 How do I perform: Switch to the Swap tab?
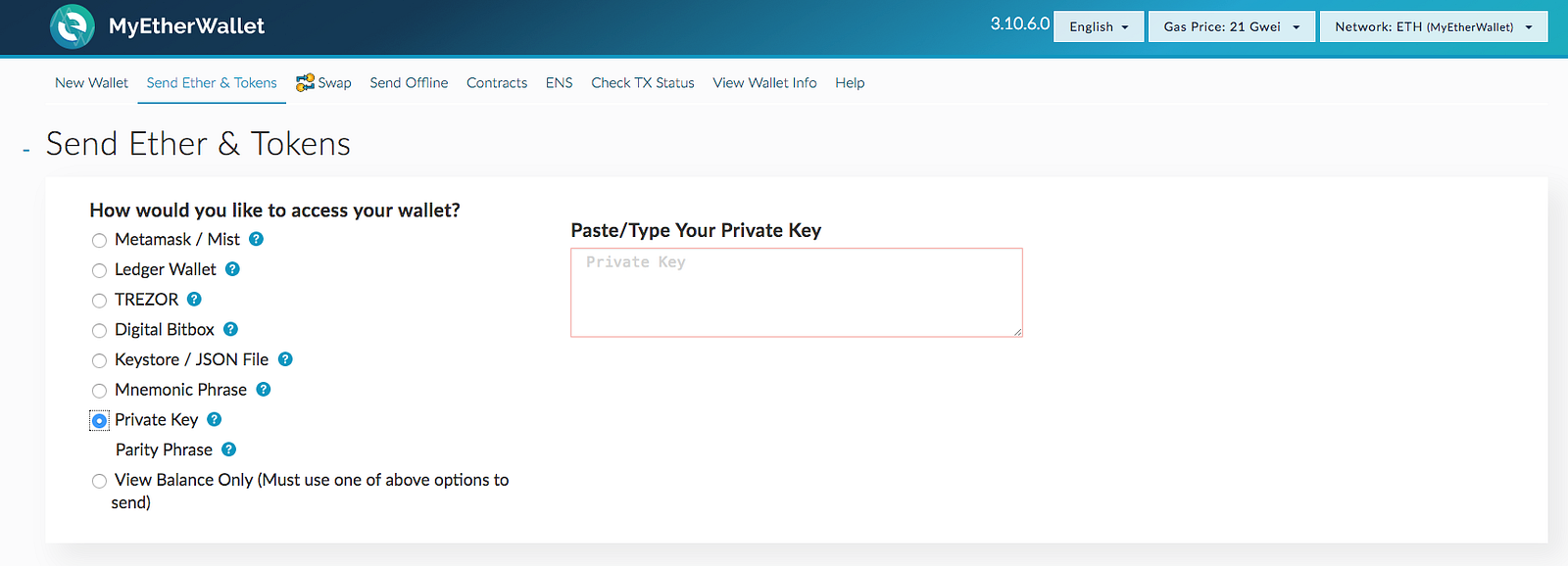[x=324, y=83]
